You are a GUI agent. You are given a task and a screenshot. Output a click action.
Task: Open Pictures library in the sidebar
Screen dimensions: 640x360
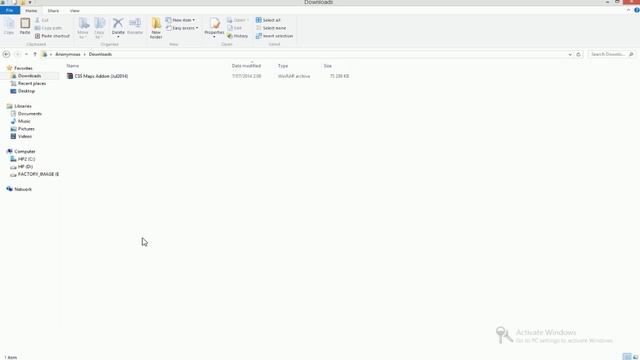[x=26, y=129]
